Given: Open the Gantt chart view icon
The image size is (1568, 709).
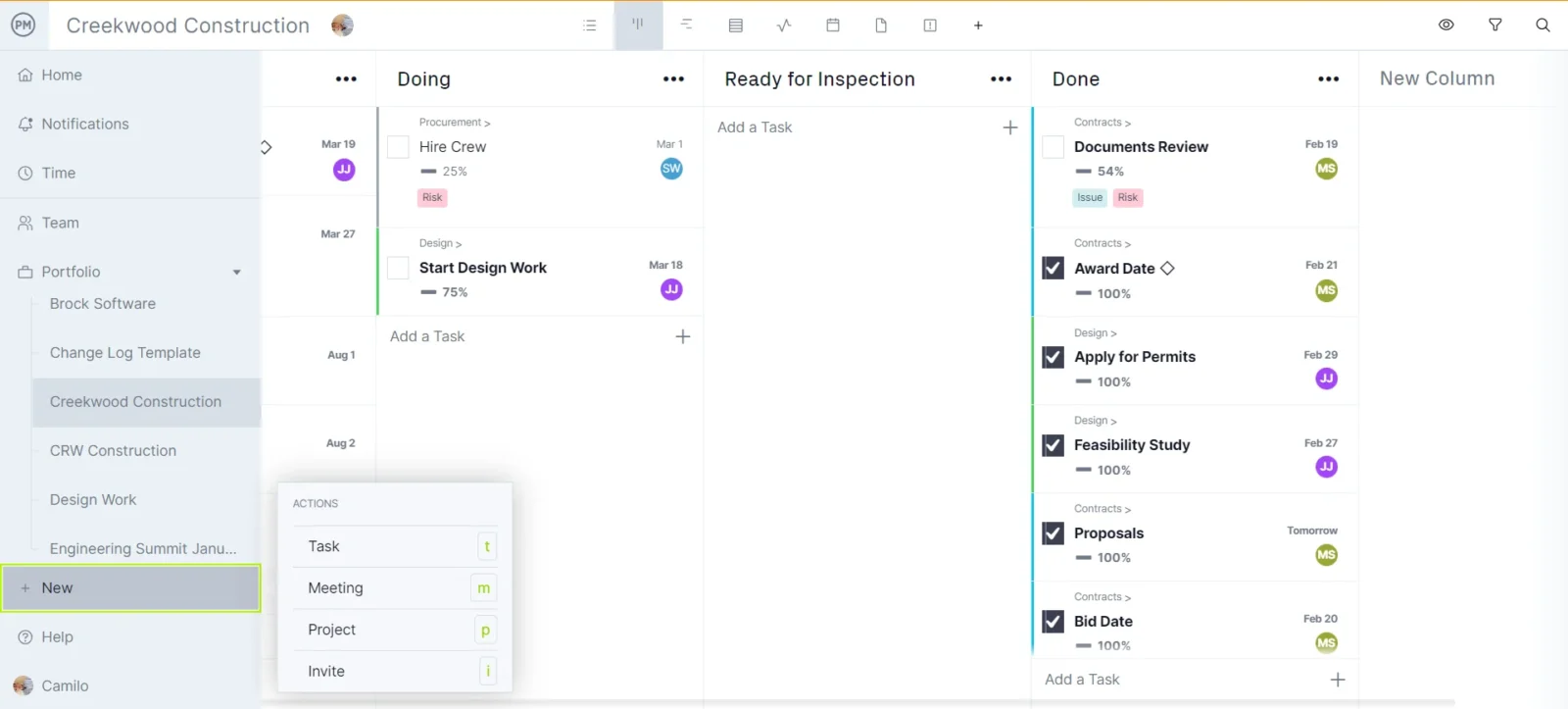Looking at the screenshot, I should [x=687, y=25].
